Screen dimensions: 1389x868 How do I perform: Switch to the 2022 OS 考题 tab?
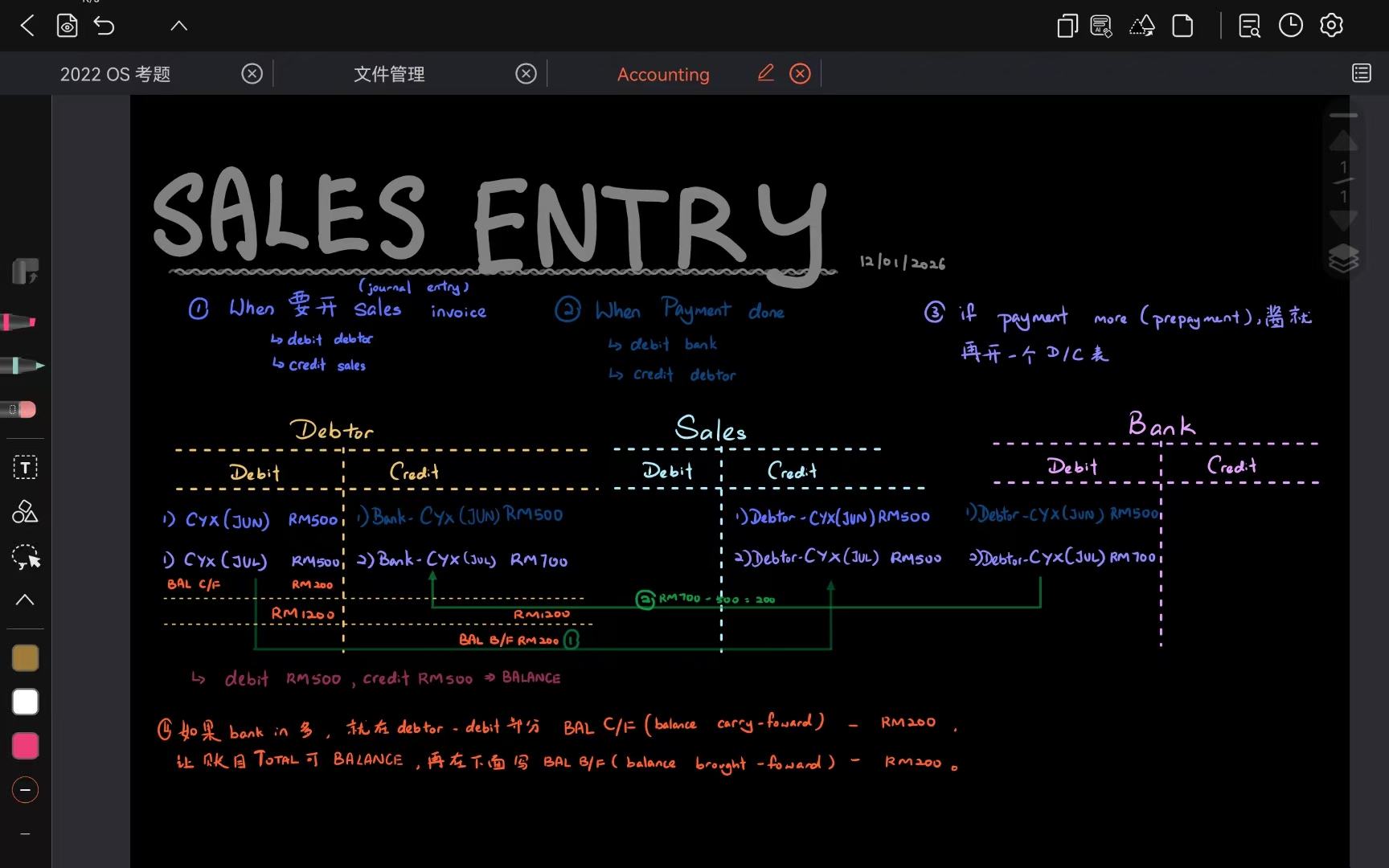click(x=116, y=75)
